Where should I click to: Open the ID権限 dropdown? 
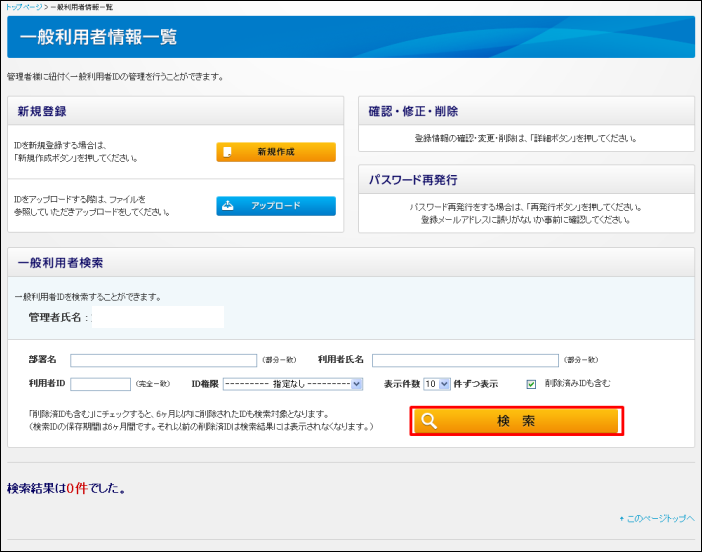tap(292, 383)
